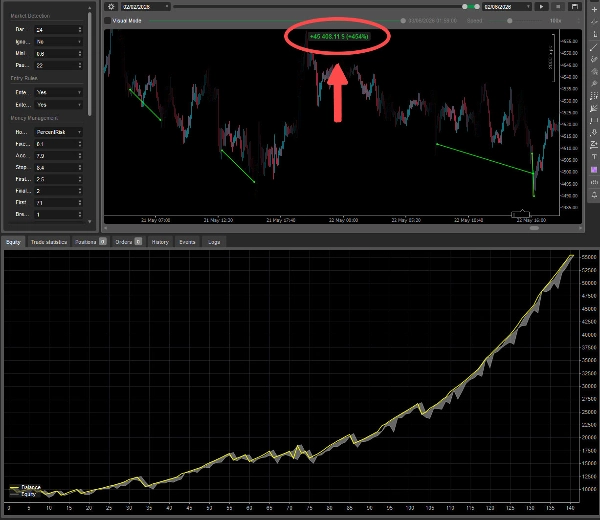Click the stepper for value 7.0
Screen dimensions: 600x520
tap(80, 156)
